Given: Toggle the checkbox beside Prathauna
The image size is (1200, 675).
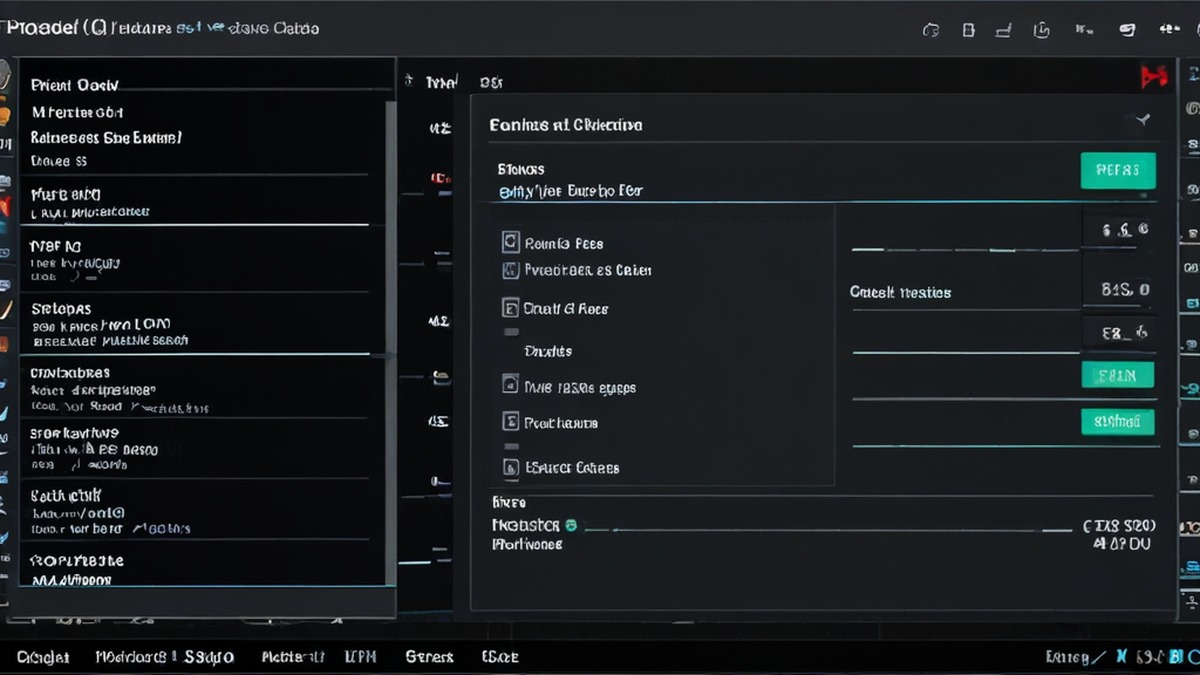Looking at the screenshot, I should click(x=509, y=422).
